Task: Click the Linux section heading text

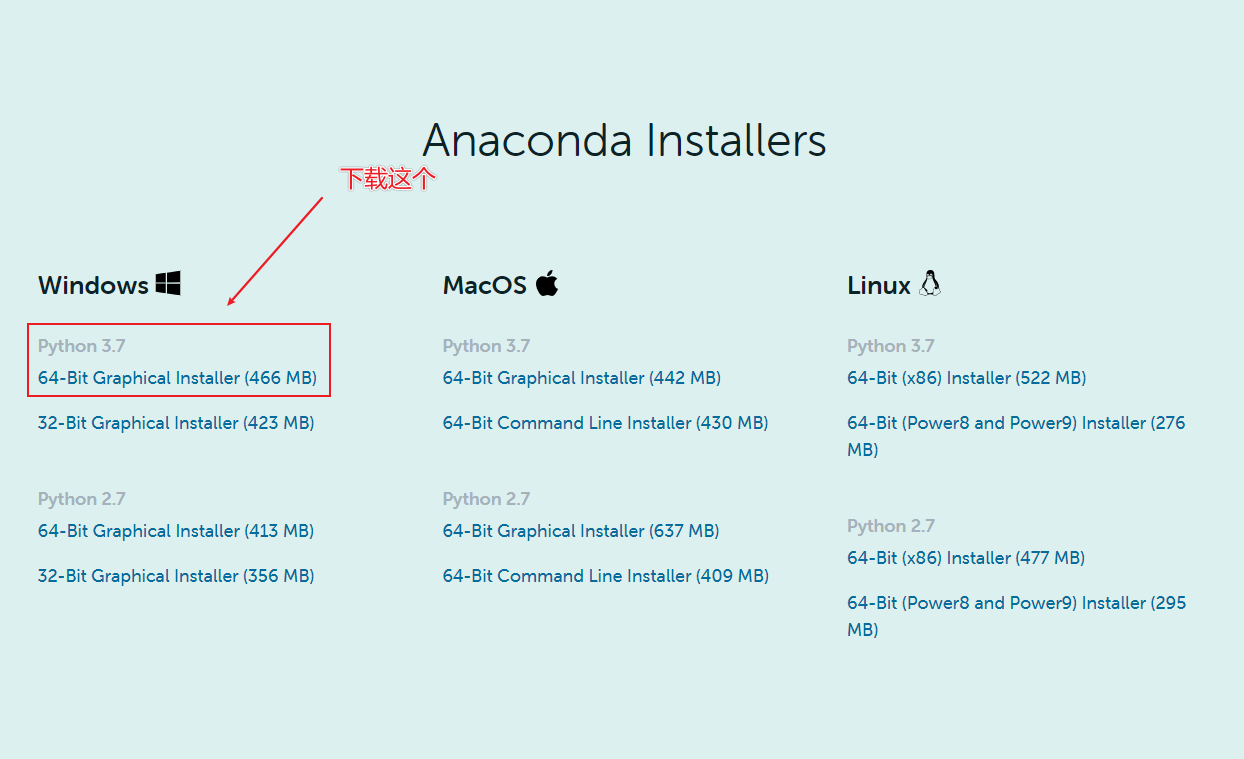Action: pos(879,285)
